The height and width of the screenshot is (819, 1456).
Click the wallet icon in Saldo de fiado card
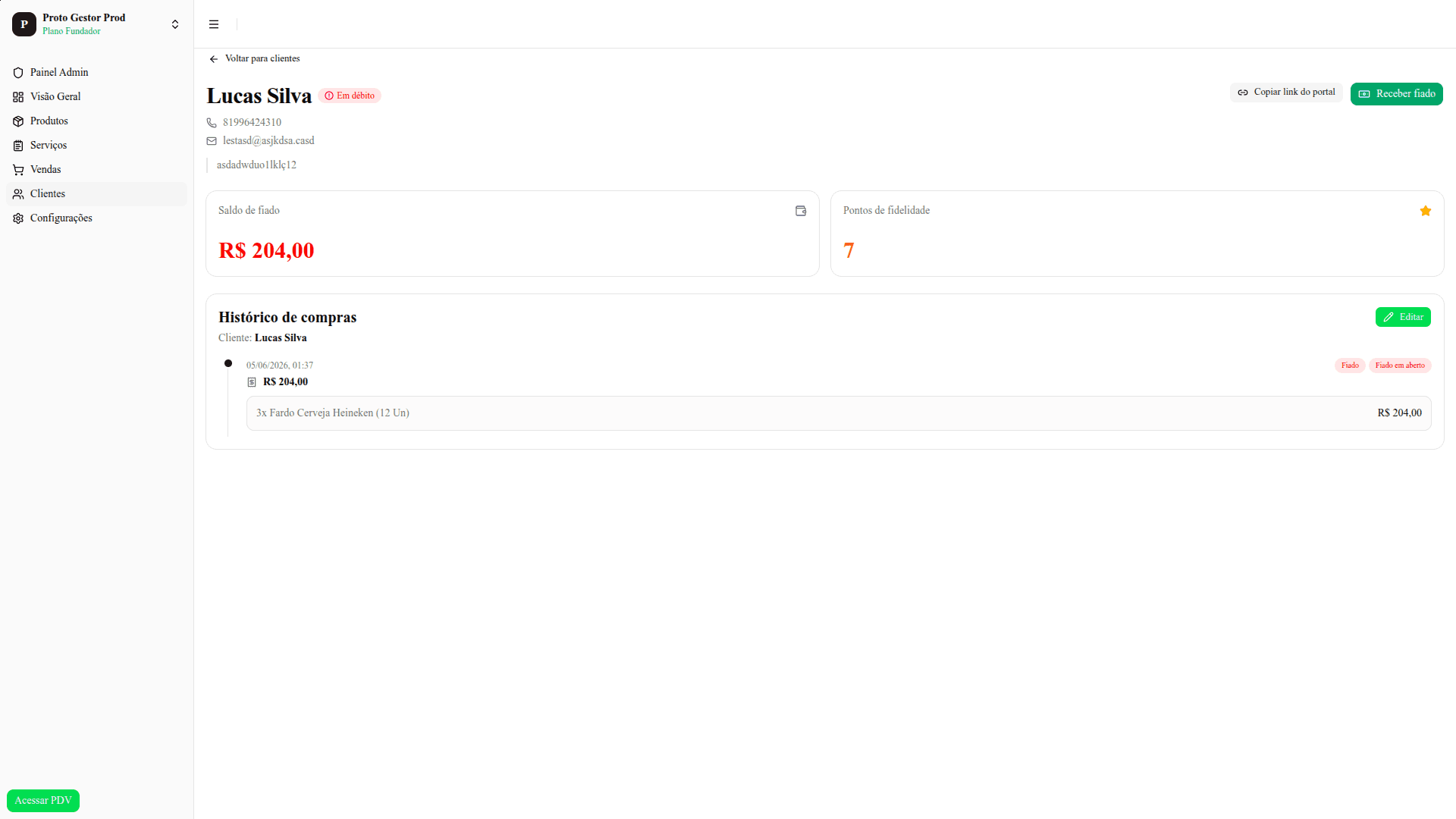[x=801, y=211]
